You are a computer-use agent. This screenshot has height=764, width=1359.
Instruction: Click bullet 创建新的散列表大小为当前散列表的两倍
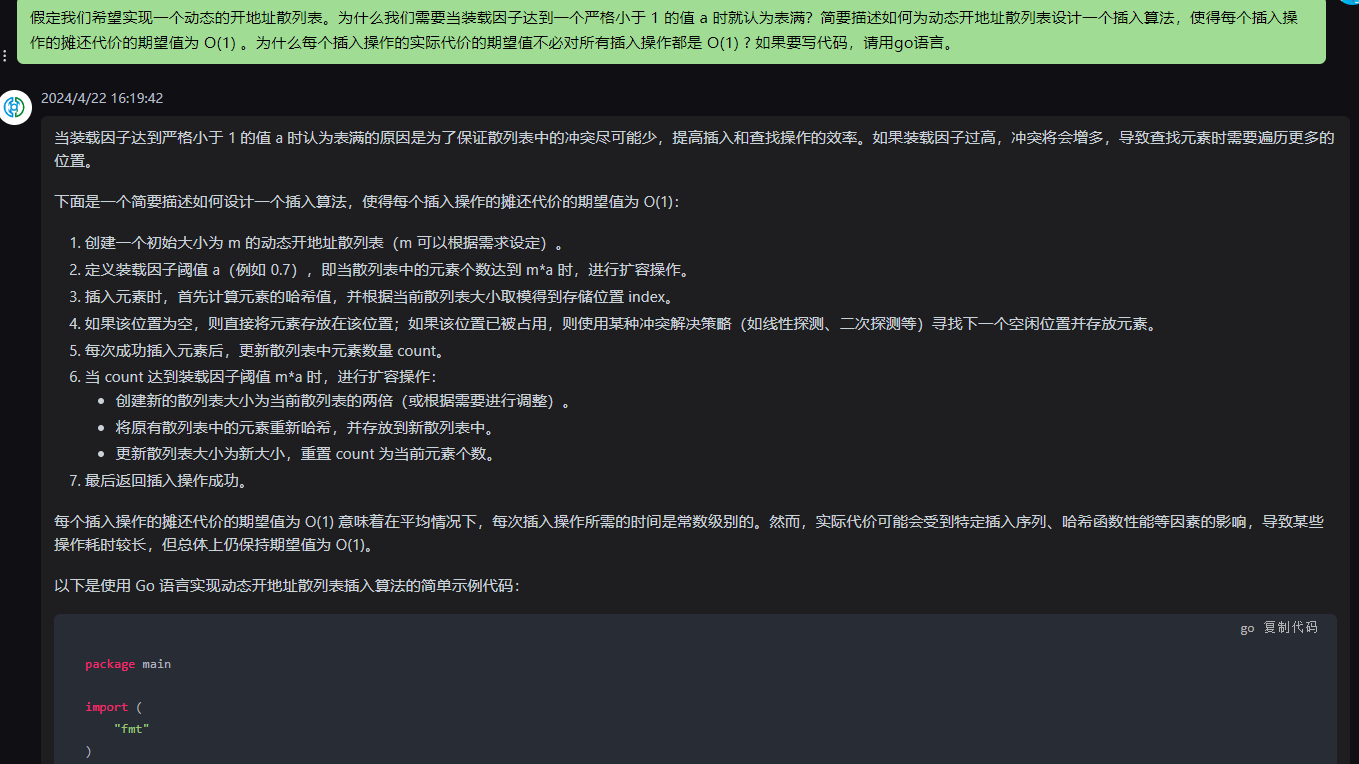[x=343, y=401]
